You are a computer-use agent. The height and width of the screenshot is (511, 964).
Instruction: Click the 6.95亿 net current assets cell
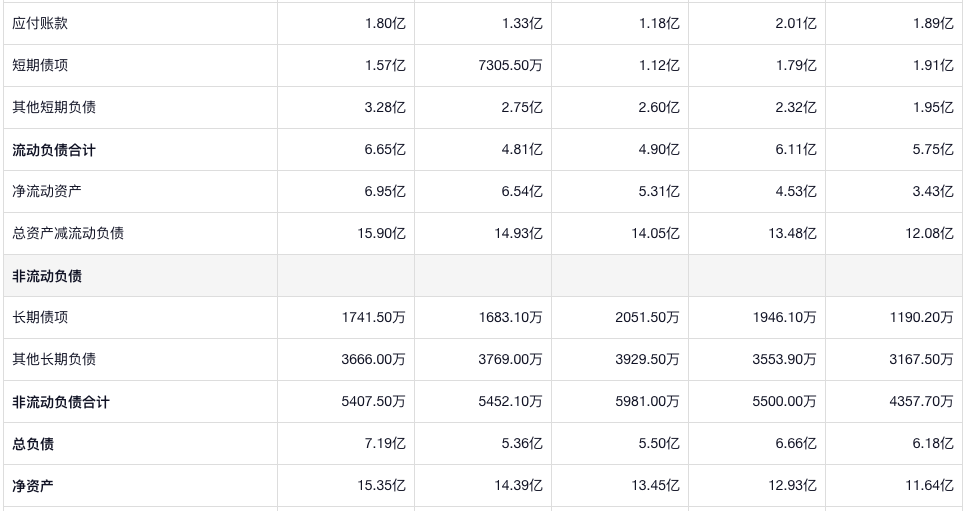(x=385, y=191)
